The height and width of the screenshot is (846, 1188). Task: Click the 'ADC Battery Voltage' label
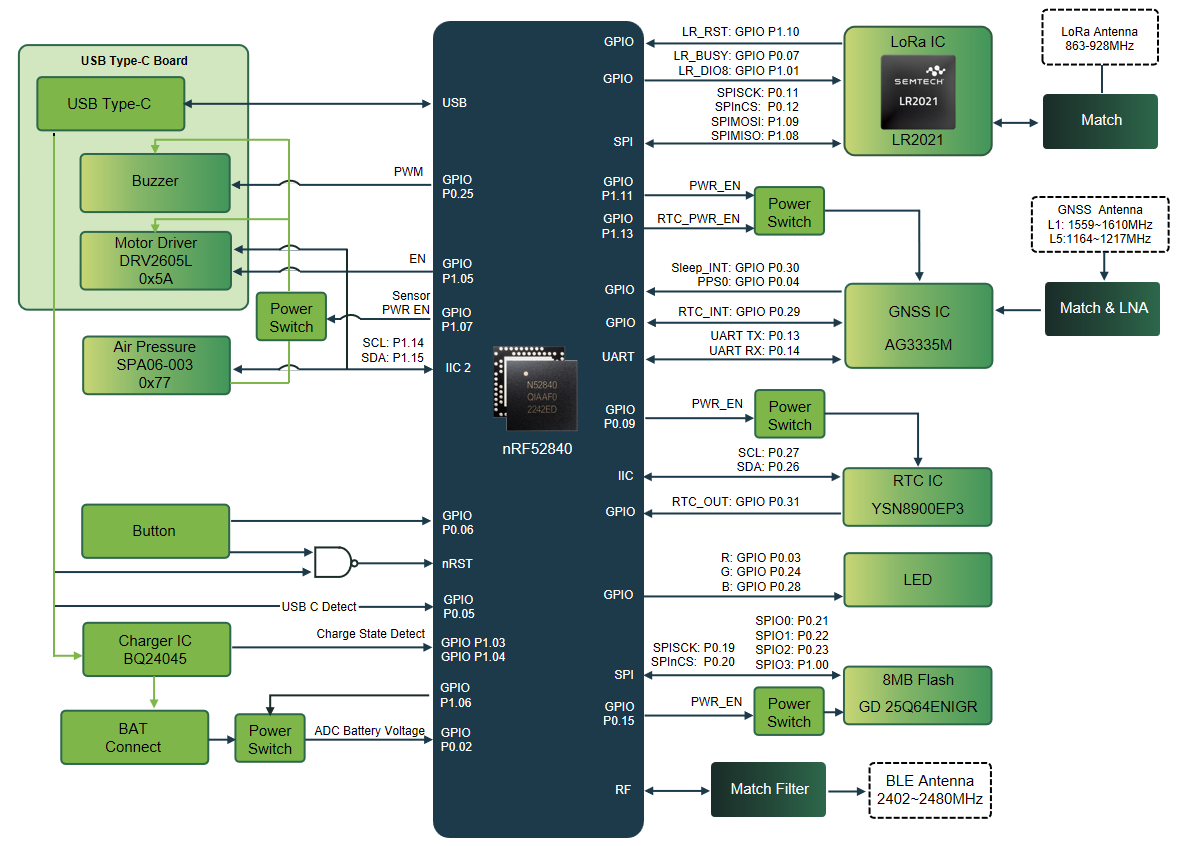(x=369, y=731)
